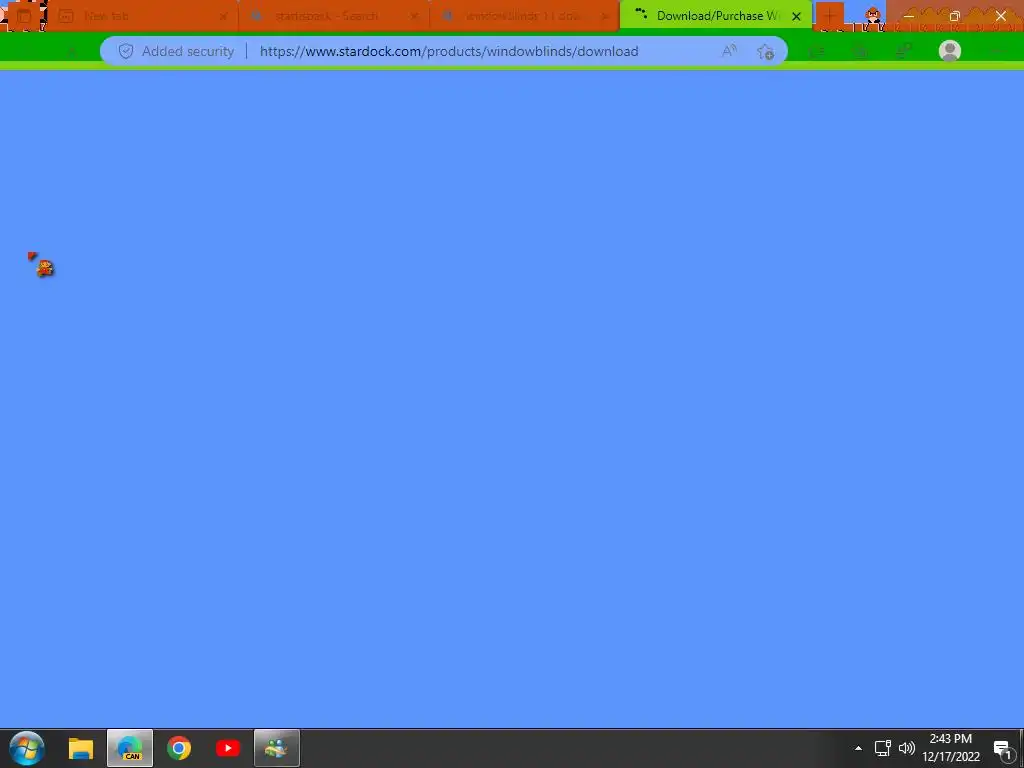Open the Windows Start orb
This screenshot has height=768, width=1024.
[27, 748]
